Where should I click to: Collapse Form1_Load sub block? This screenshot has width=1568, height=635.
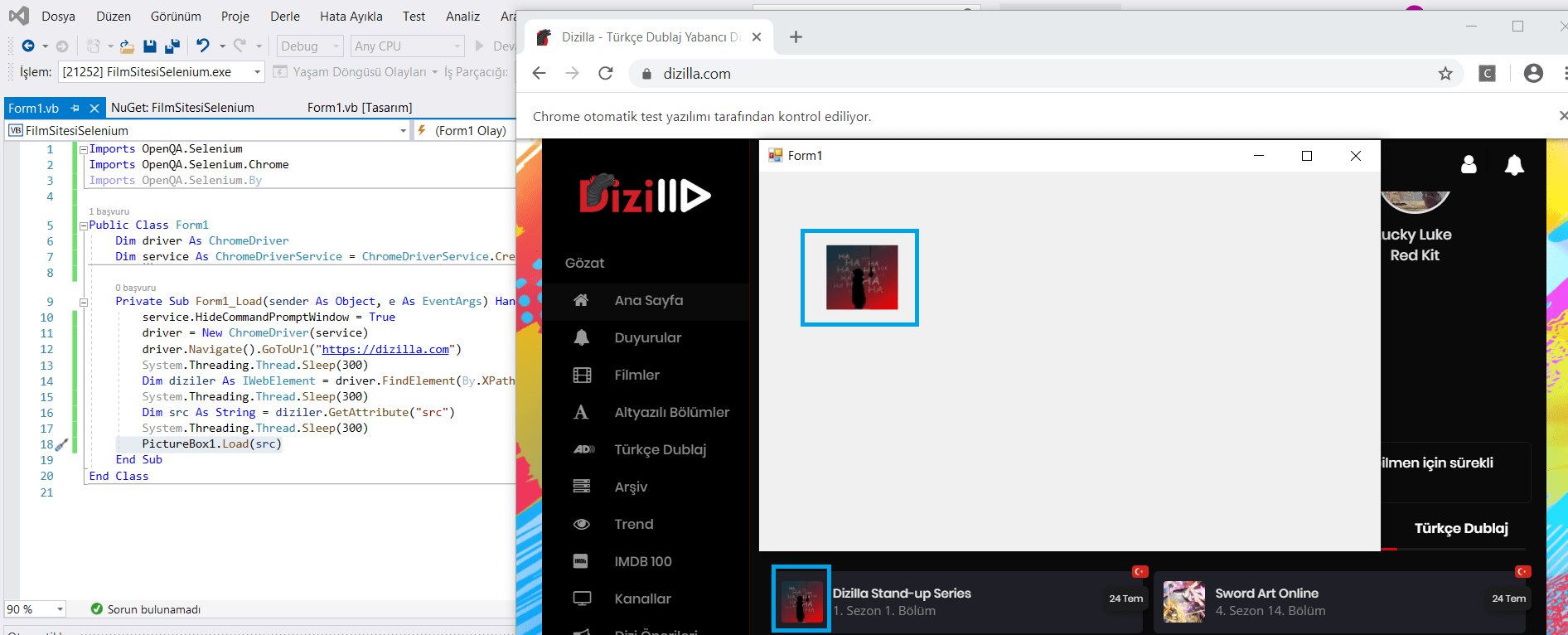(84, 302)
